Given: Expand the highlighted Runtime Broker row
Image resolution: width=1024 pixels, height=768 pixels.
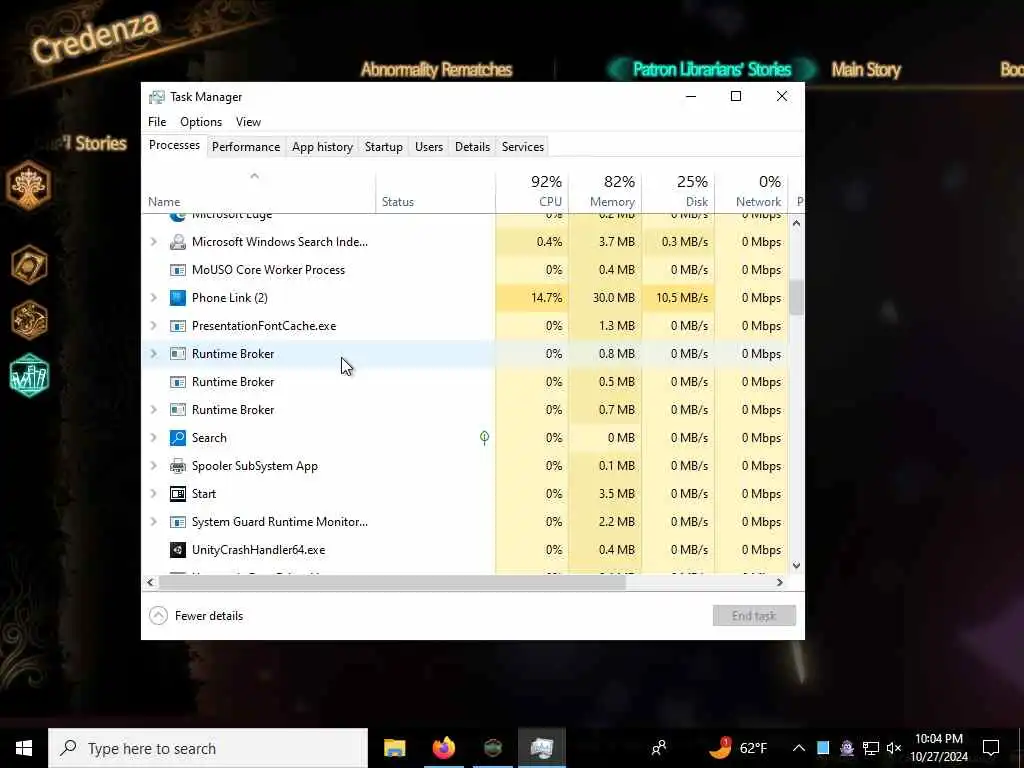Looking at the screenshot, I should click(153, 354).
